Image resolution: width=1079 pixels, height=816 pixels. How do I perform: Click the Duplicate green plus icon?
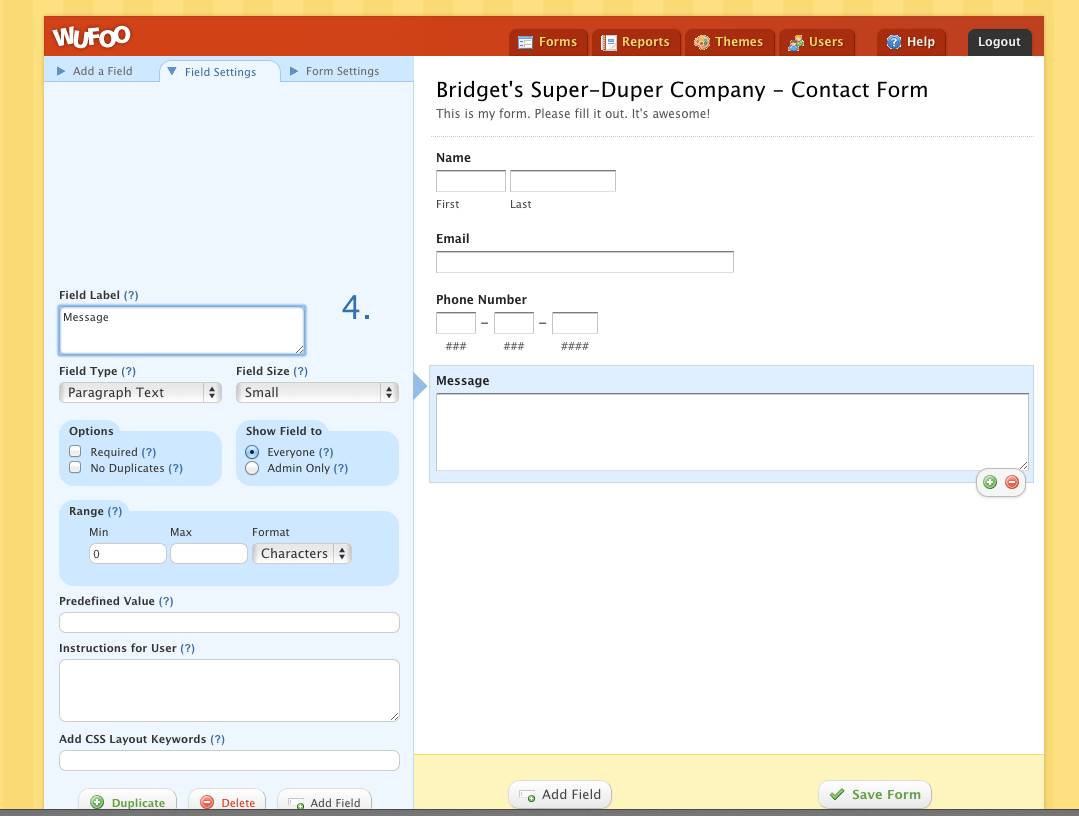[x=97, y=802]
